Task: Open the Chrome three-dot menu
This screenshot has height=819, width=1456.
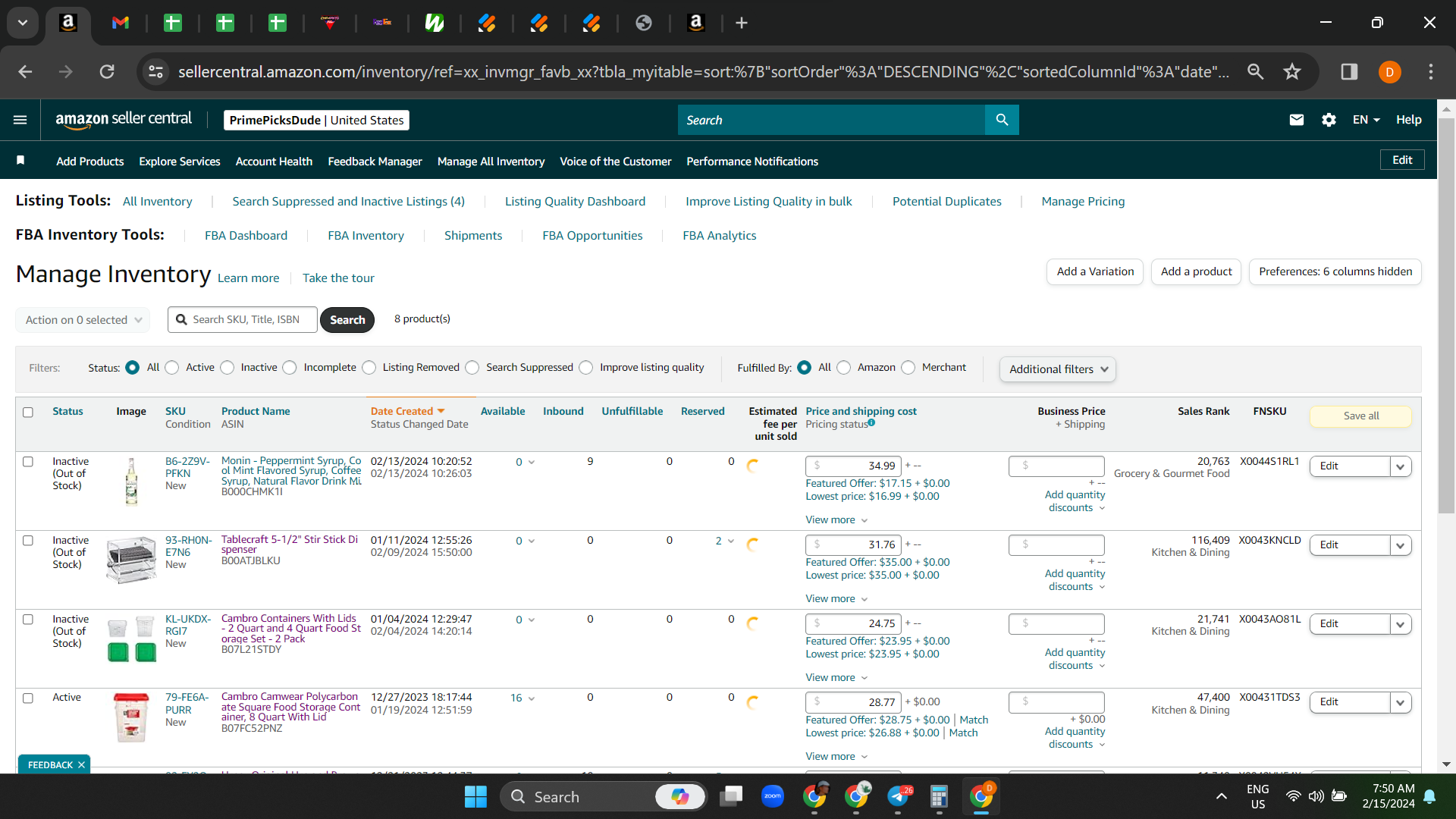Action: click(x=1431, y=71)
